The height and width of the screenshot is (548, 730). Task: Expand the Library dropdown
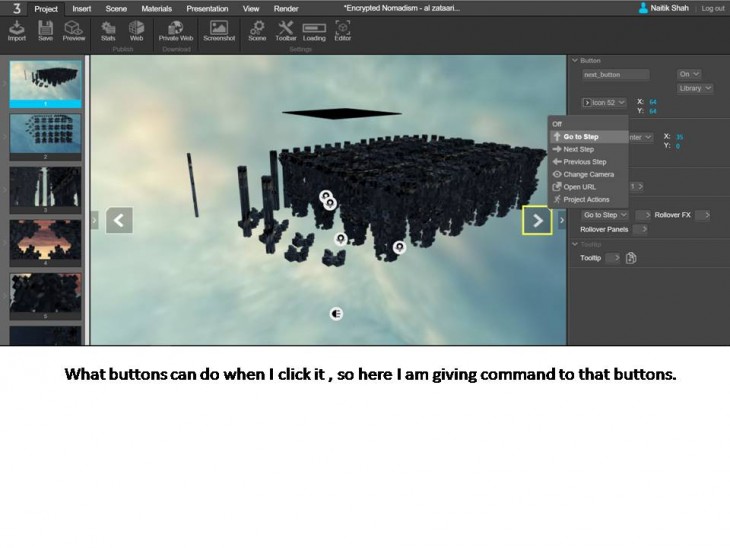click(x=694, y=88)
